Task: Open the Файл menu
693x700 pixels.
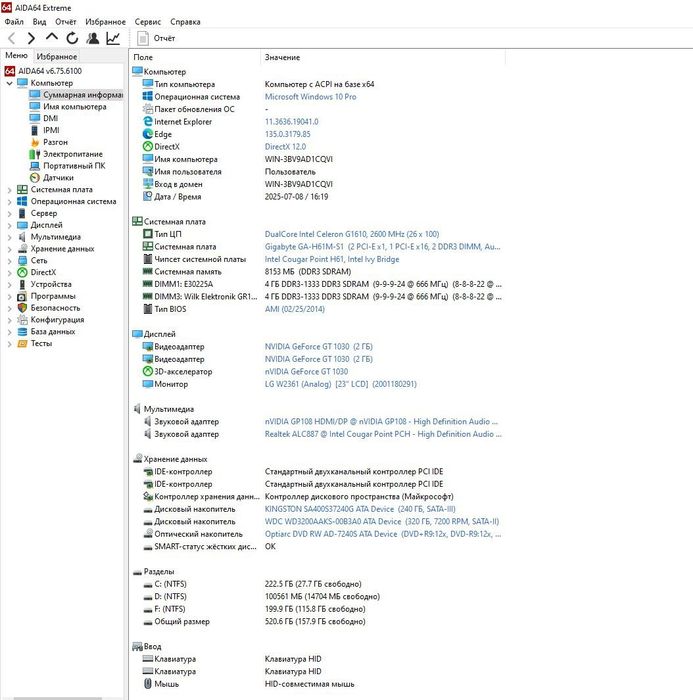Action: [14, 21]
